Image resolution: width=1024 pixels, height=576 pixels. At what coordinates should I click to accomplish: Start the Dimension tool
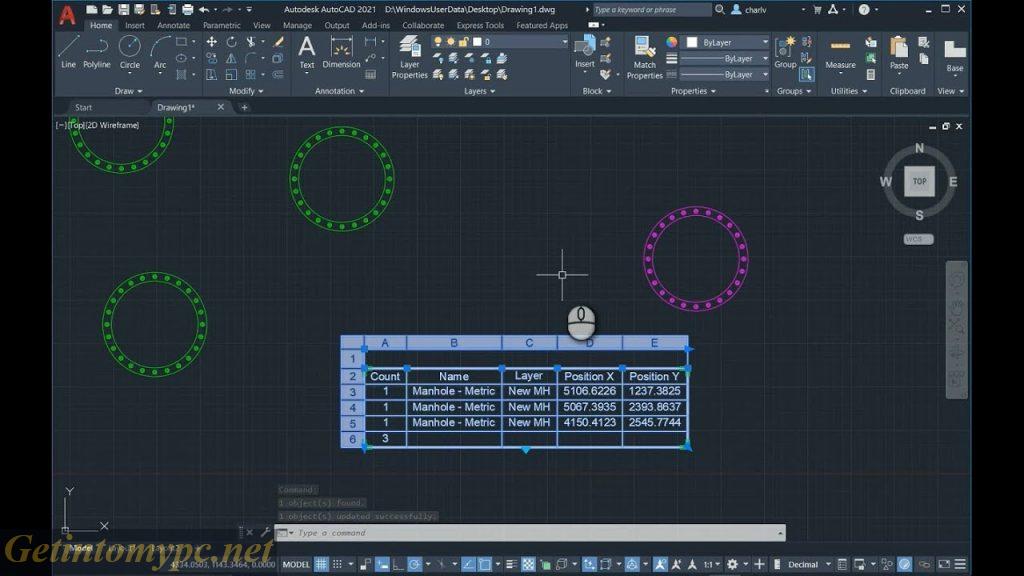(341, 51)
